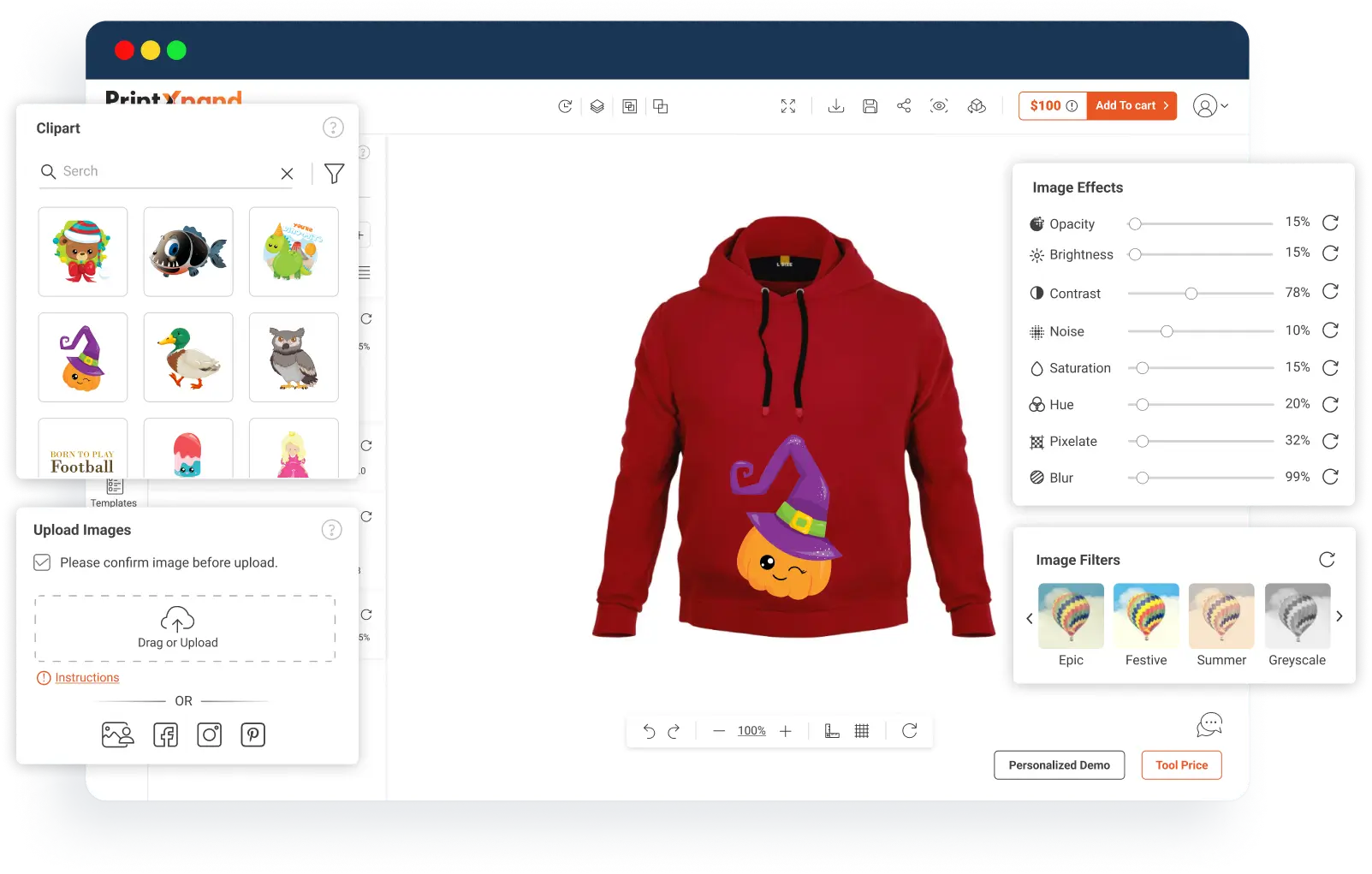Adjust the Saturation slider handle

pyautogui.click(x=1143, y=368)
